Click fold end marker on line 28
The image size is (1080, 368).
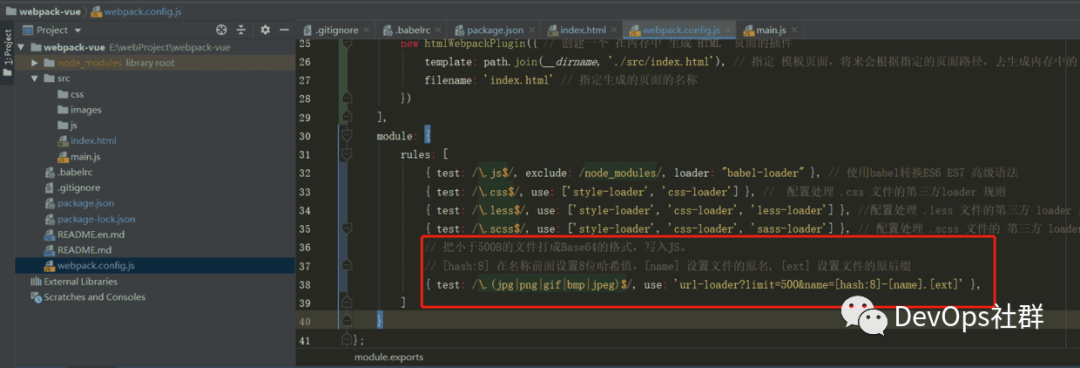pos(347,98)
